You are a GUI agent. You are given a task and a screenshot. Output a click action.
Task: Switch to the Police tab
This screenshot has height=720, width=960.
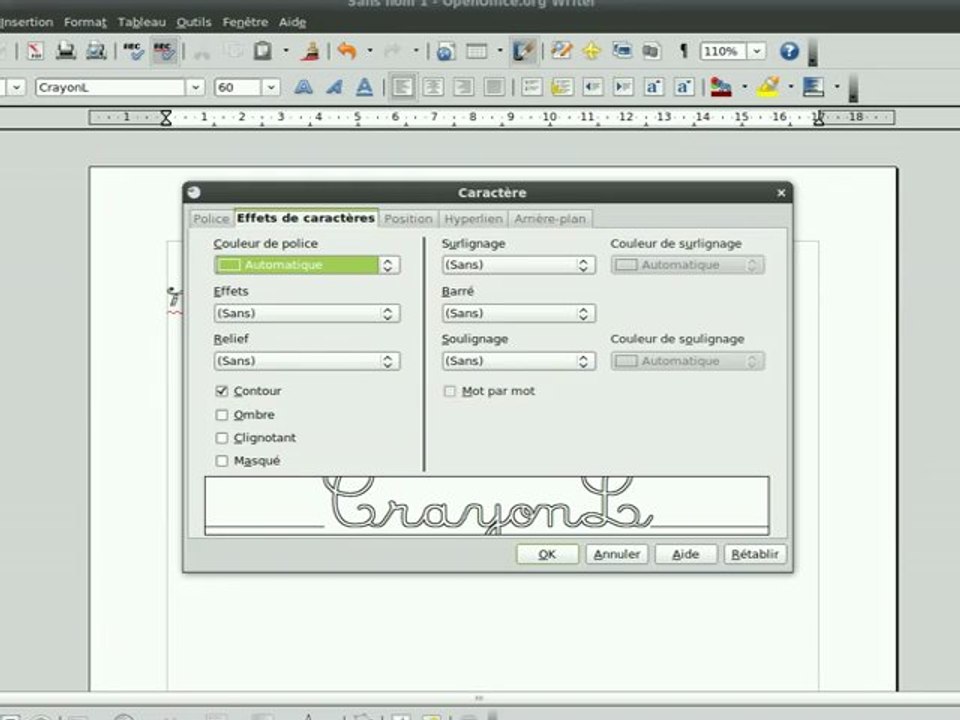[211, 219]
